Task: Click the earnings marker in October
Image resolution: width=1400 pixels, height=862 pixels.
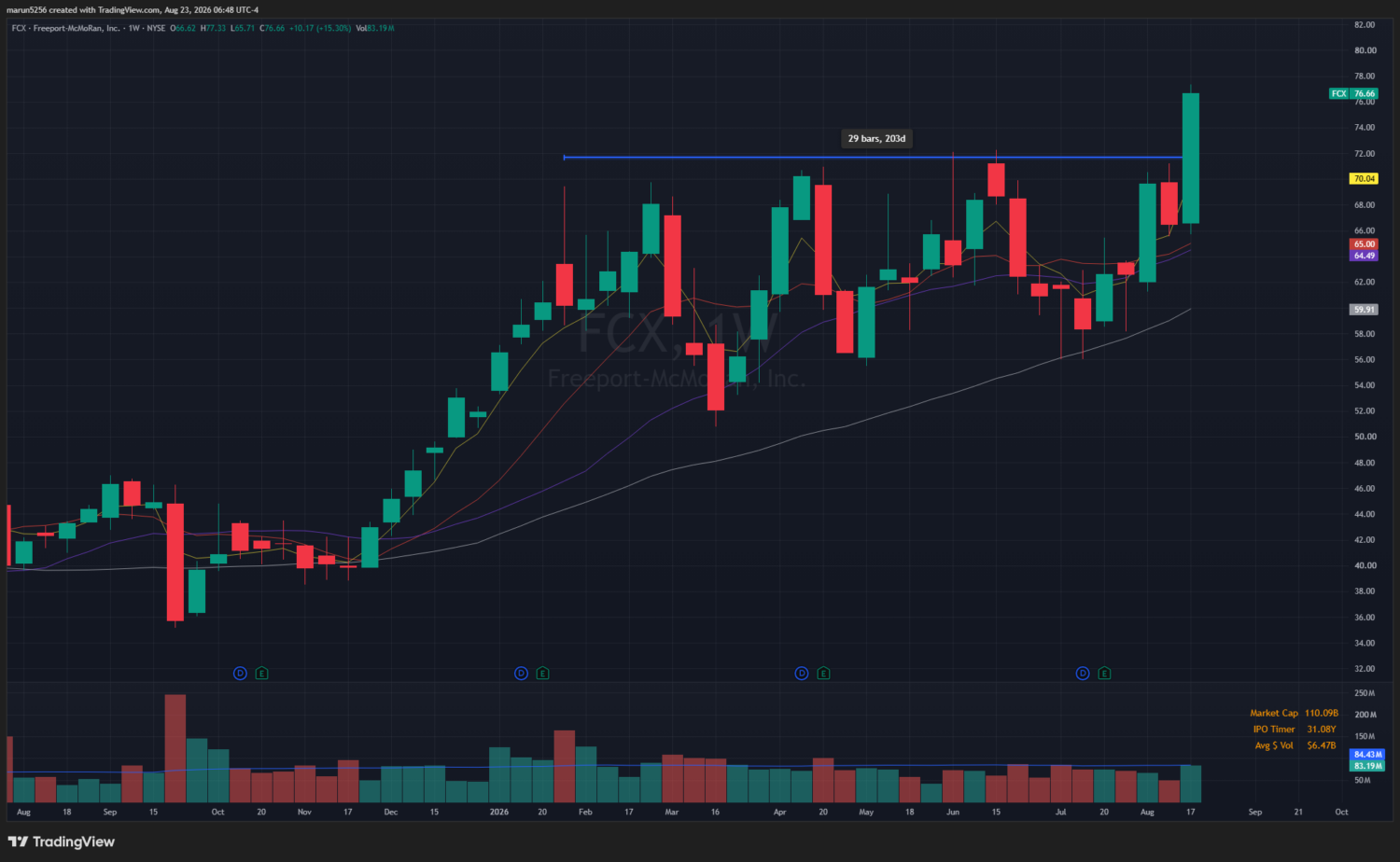Action: click(x=261, y=673)
